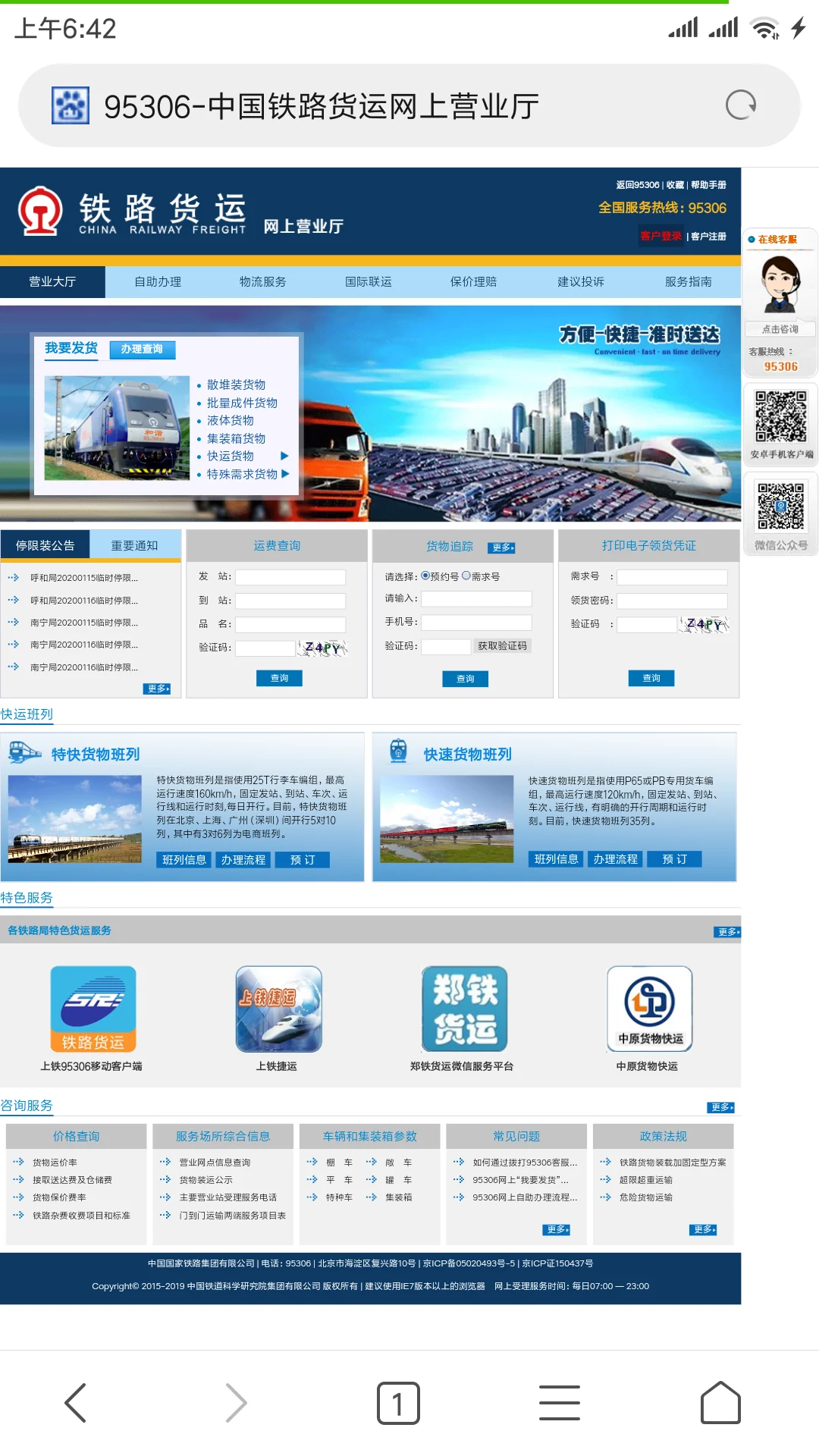Refresh captcha image in 打印电子领货凭证 form

(x=705, y=624)
